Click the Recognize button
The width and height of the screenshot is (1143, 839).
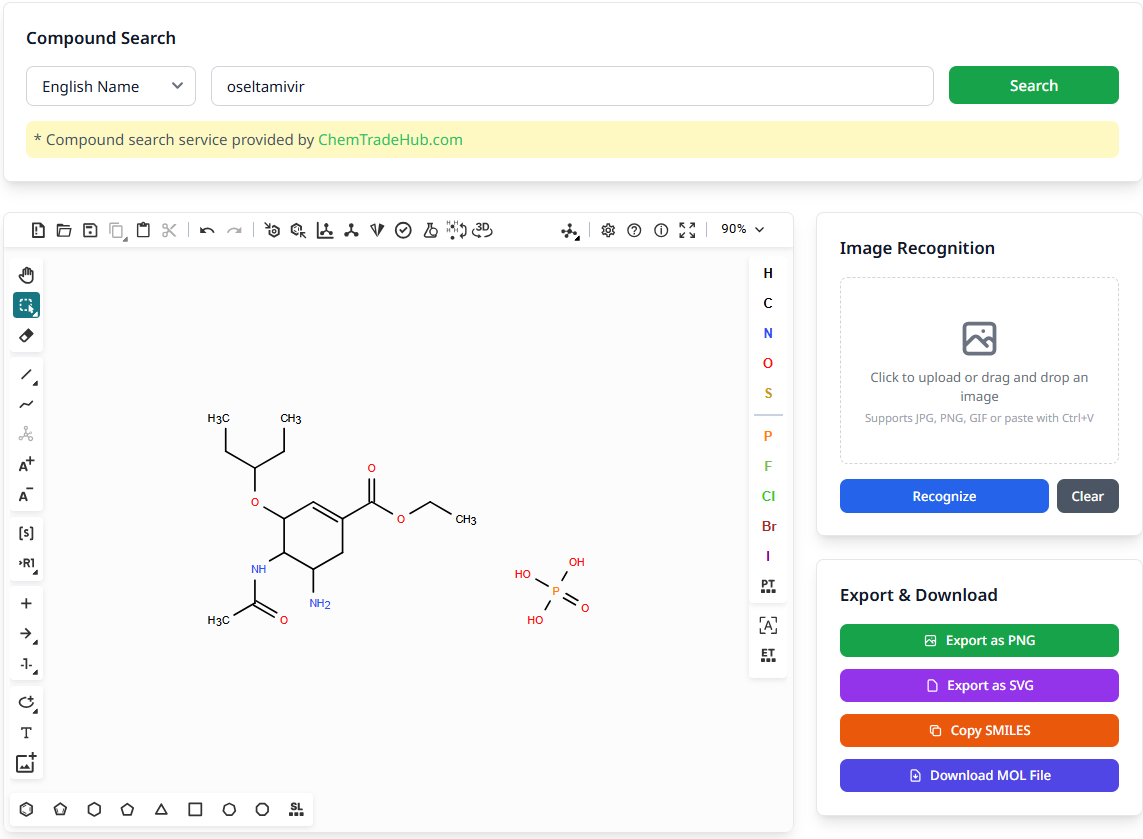[x=943, y=496]
